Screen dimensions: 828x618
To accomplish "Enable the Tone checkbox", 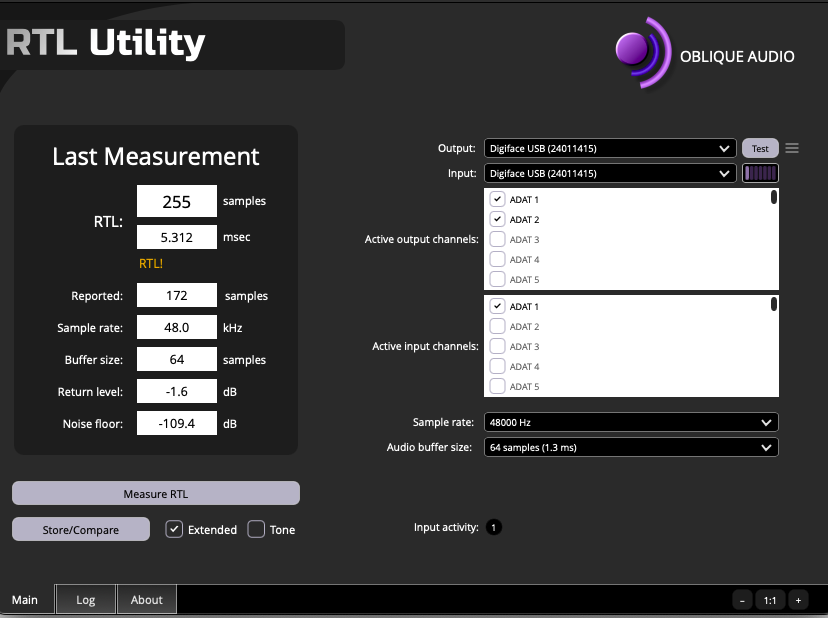I will click(256, 529).
